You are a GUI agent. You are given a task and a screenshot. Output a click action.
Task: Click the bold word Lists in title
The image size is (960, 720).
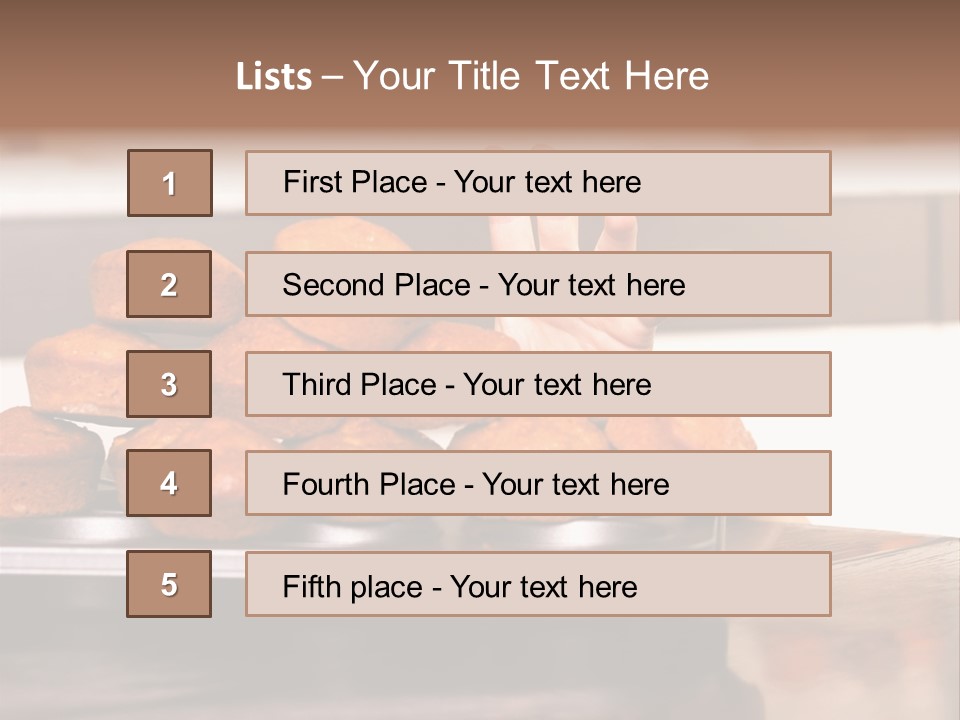tap(274, 77)
